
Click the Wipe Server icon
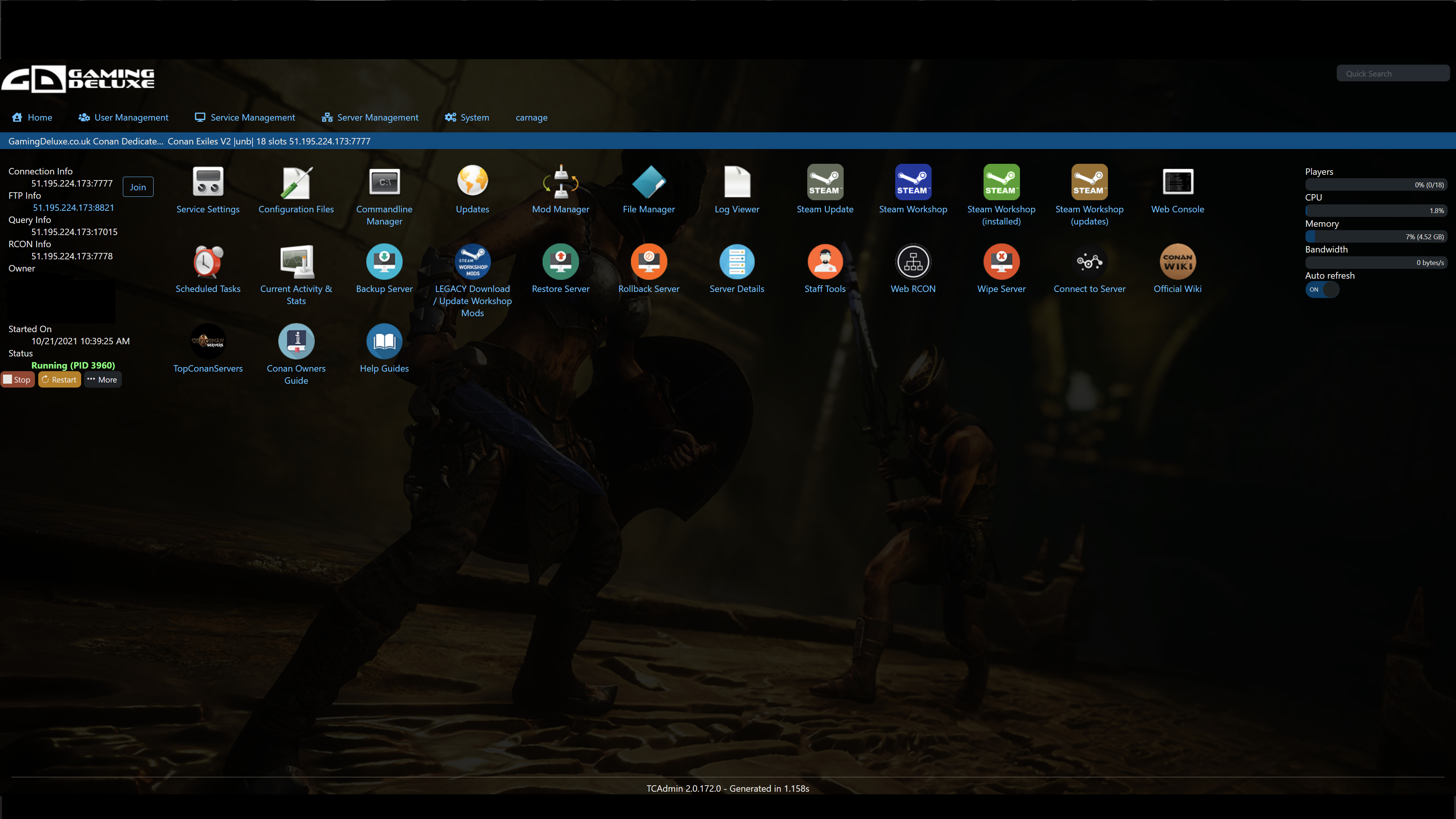1001,262
